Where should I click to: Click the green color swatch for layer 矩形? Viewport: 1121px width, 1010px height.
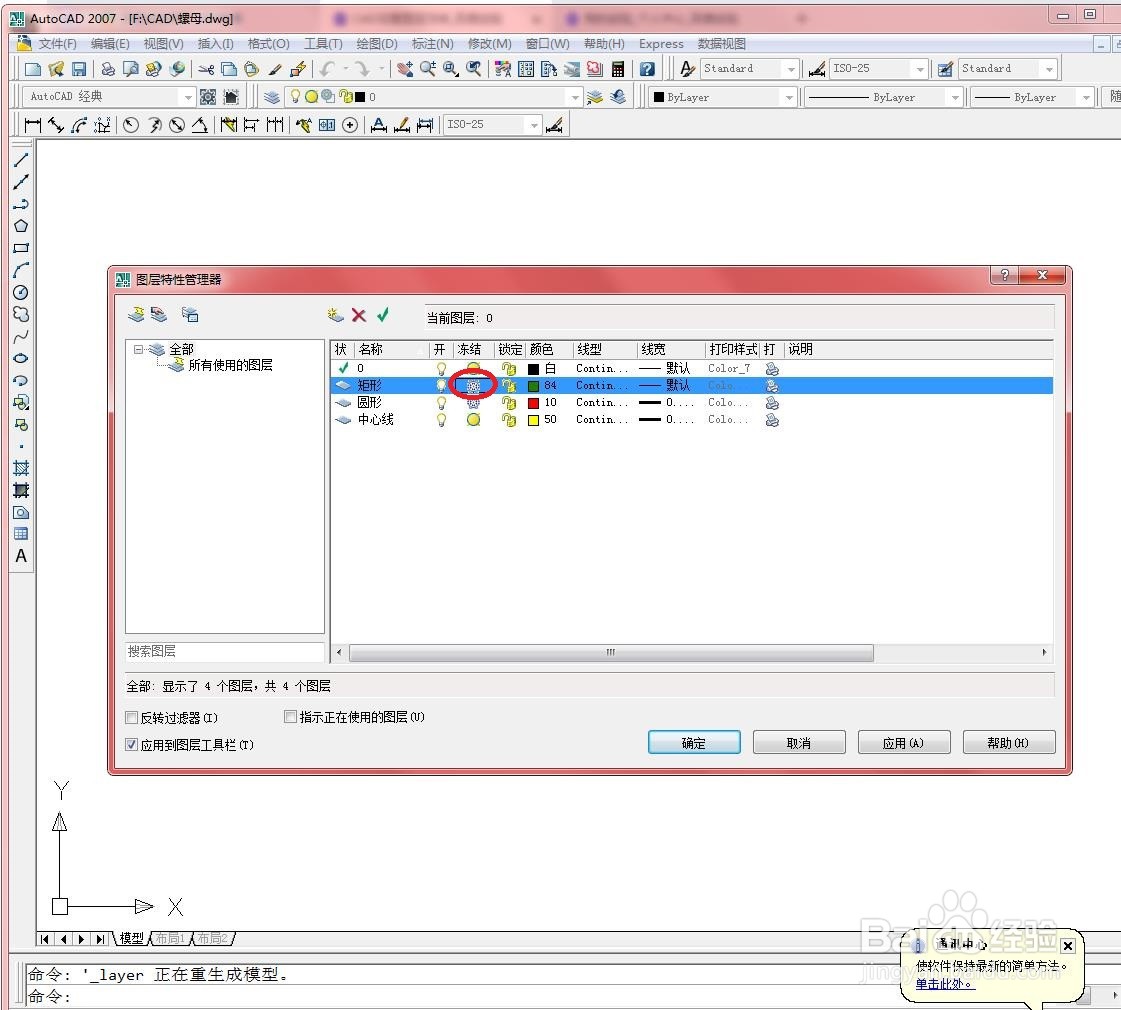click(x=533, y=386)
